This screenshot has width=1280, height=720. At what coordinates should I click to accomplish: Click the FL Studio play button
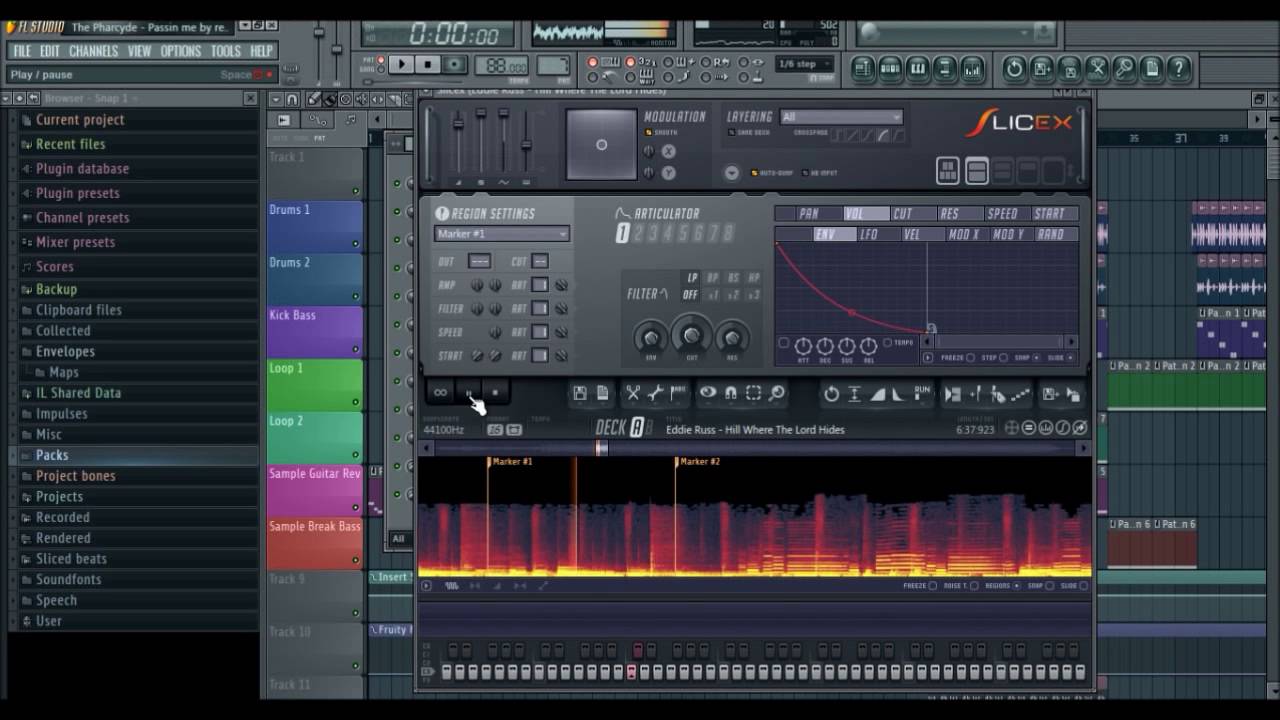[x=401, y=64]
